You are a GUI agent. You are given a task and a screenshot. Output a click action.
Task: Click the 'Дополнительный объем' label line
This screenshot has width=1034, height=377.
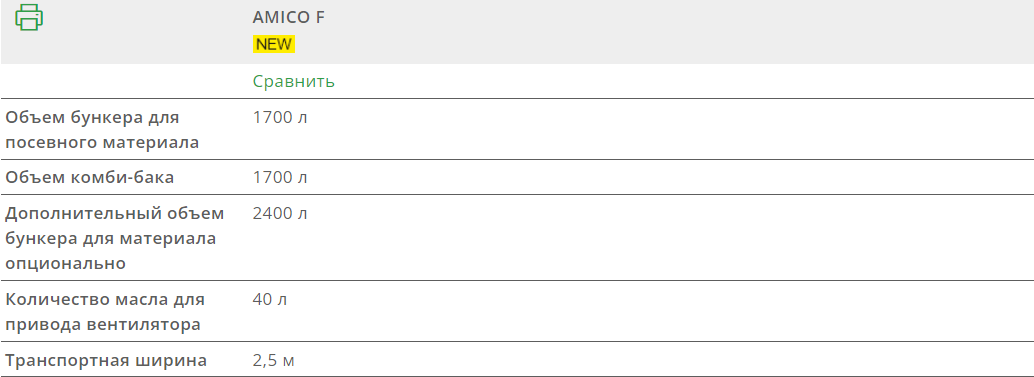(x=115, y=214)
